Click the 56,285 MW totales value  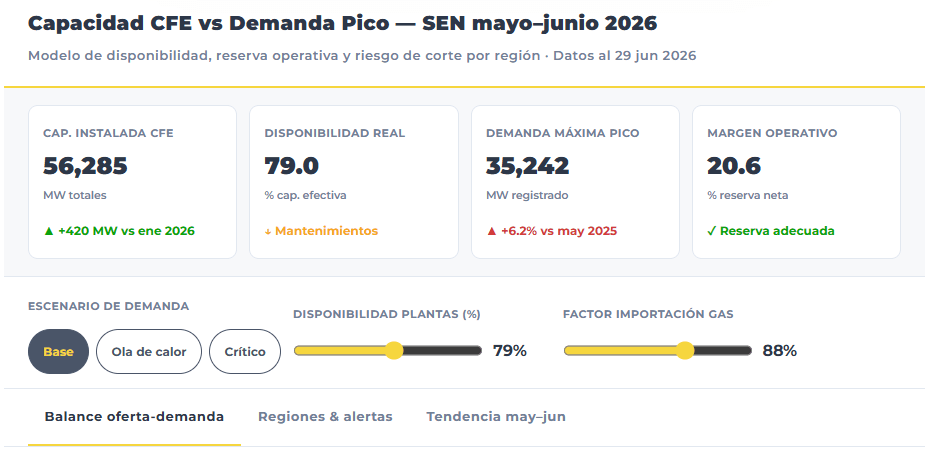pos(85,166)
